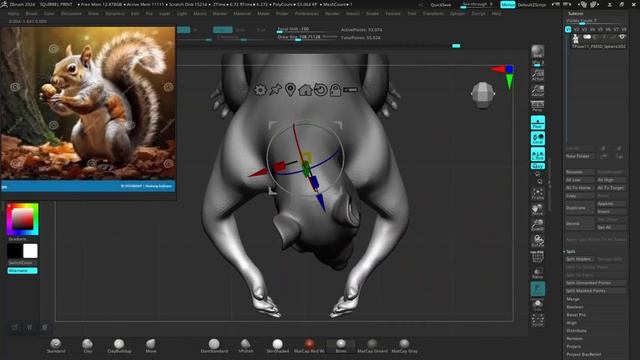Image resolution: width=640 pixels, height=360 pixels.
Task: Click the gizmo home reset-position icon
Action: [305, 89]
